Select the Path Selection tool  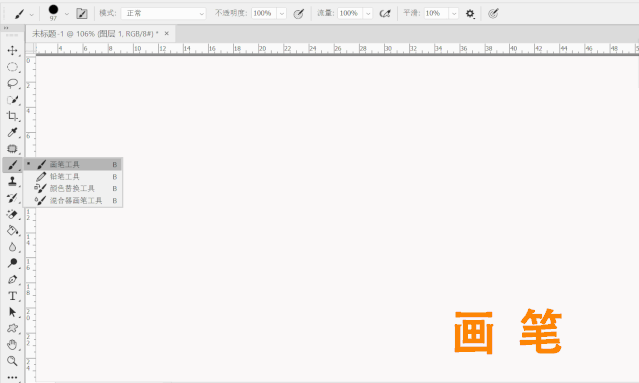[12, 312]
